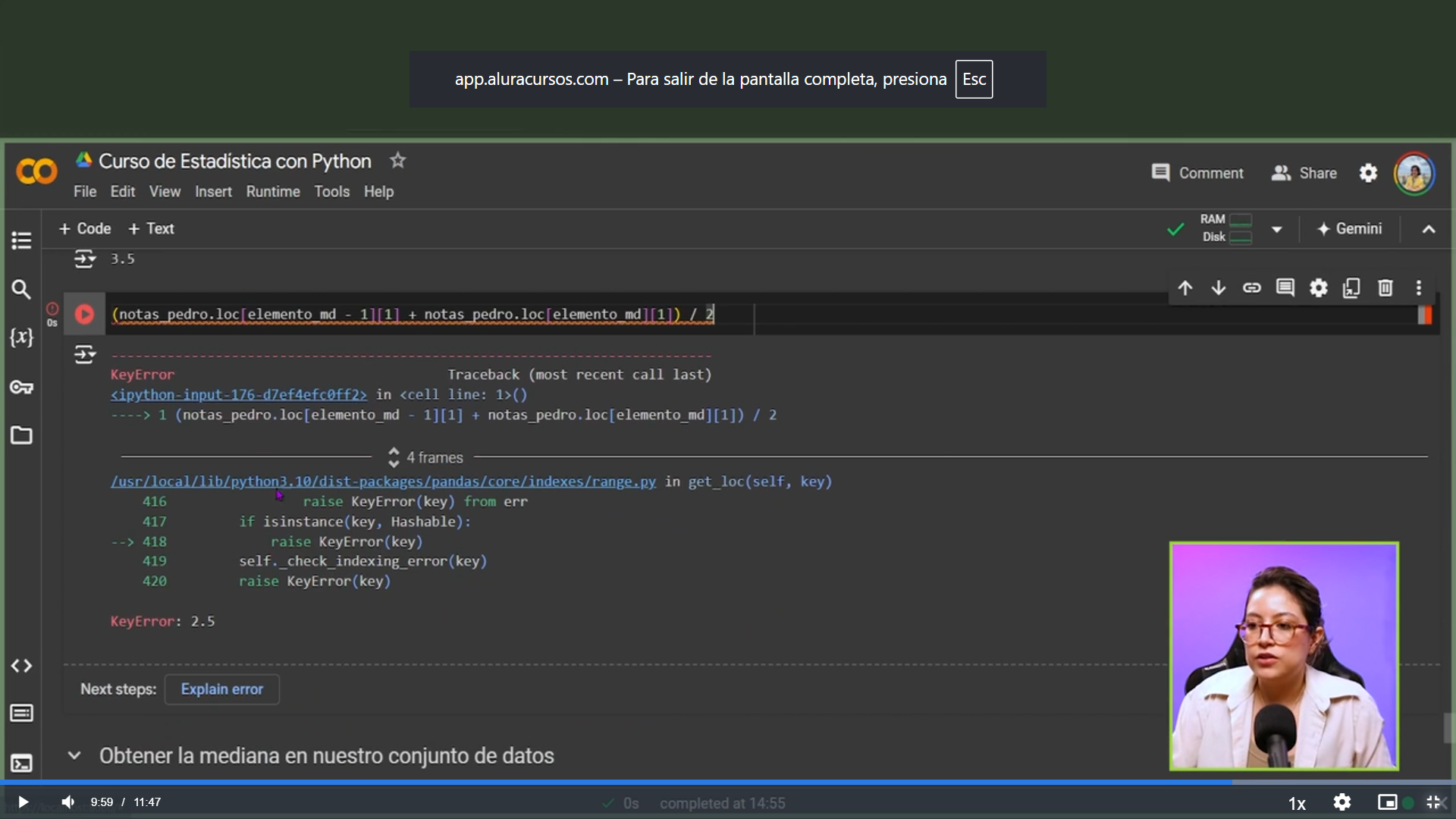Open the Help menu
This screenshot has height=819, width=1456.
click(x=378, y=192)
